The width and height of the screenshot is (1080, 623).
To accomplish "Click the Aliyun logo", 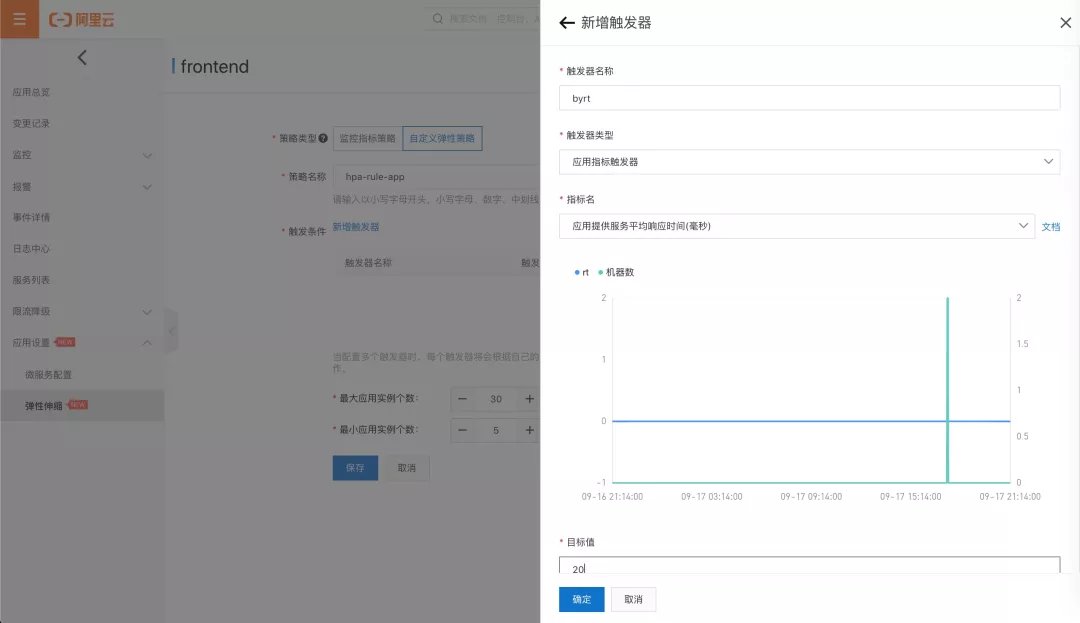I will point(81,20).
